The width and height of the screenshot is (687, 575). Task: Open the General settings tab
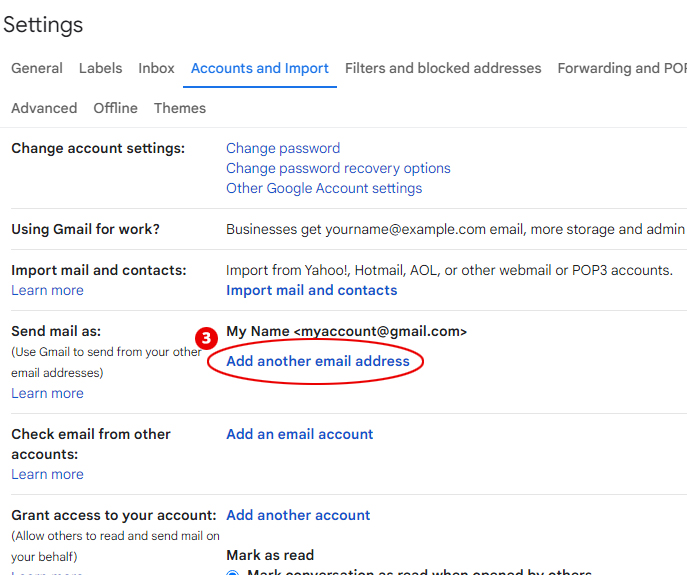click(x=37, y=68)
